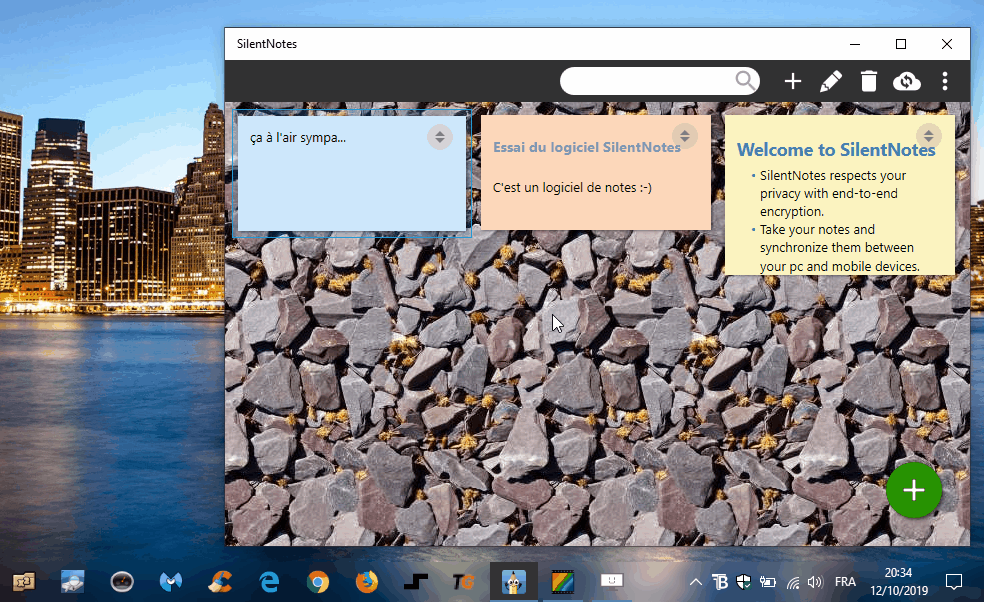Open the notification action center
984x602 pixels.
coord(954,582)
